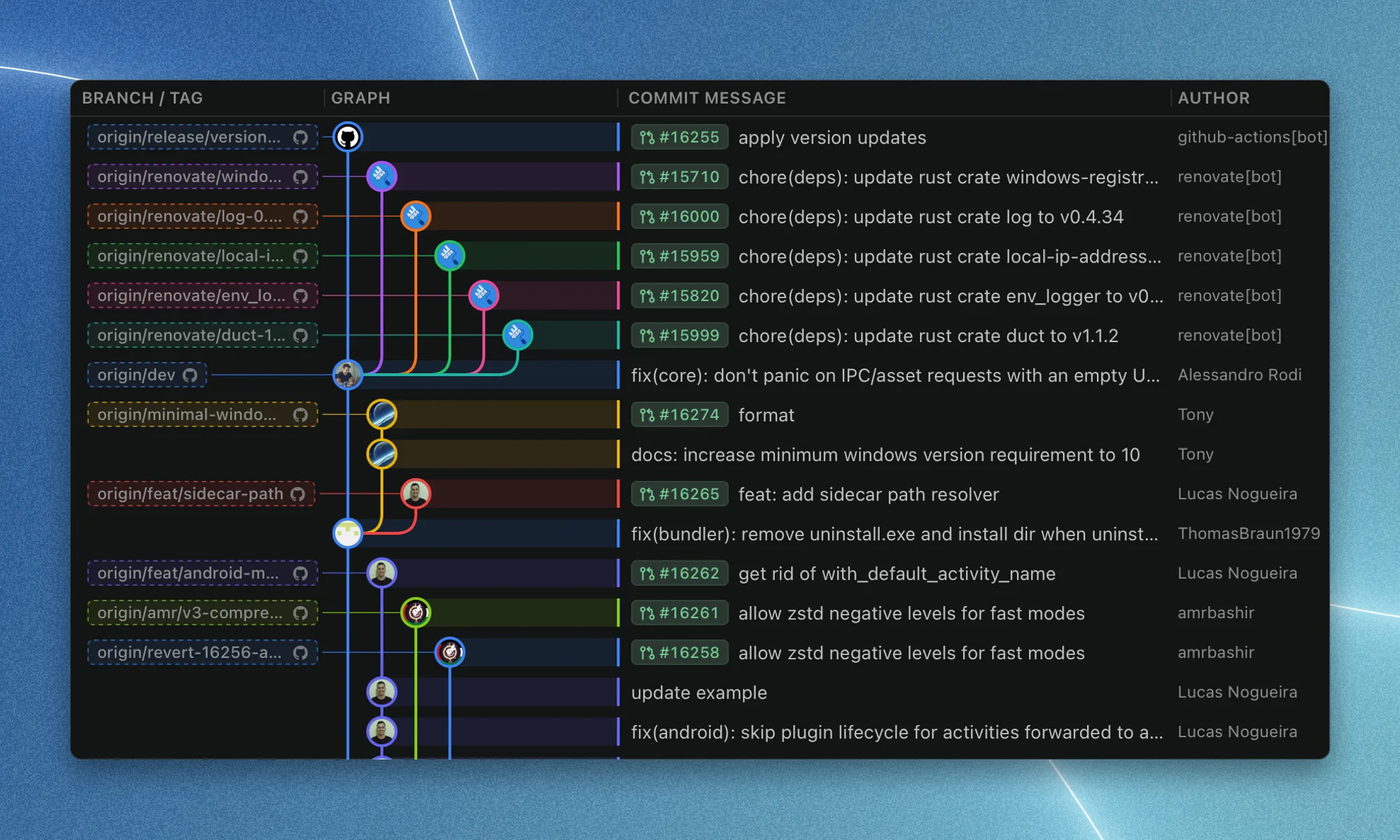Select commit 'apply version updates'
Screen dimensions: 1400x840
click(x=832, y=138)
